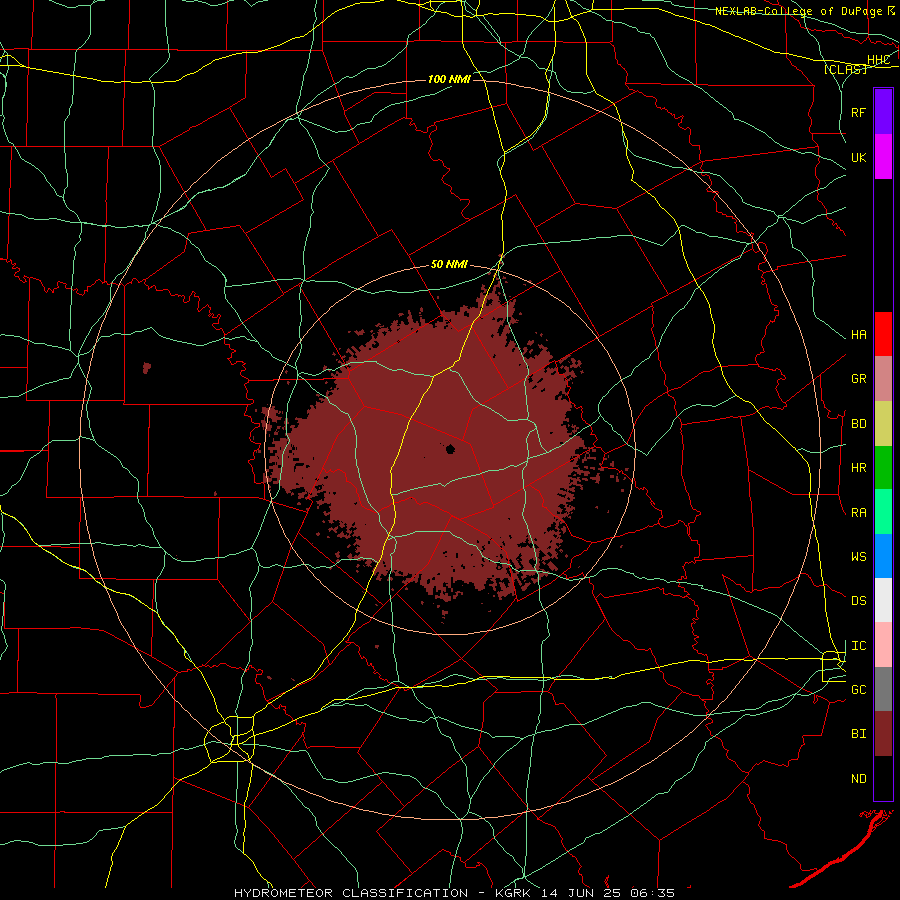Click the RA light-green legend swatch
The image size is (900, 900).
click(883, 512)
